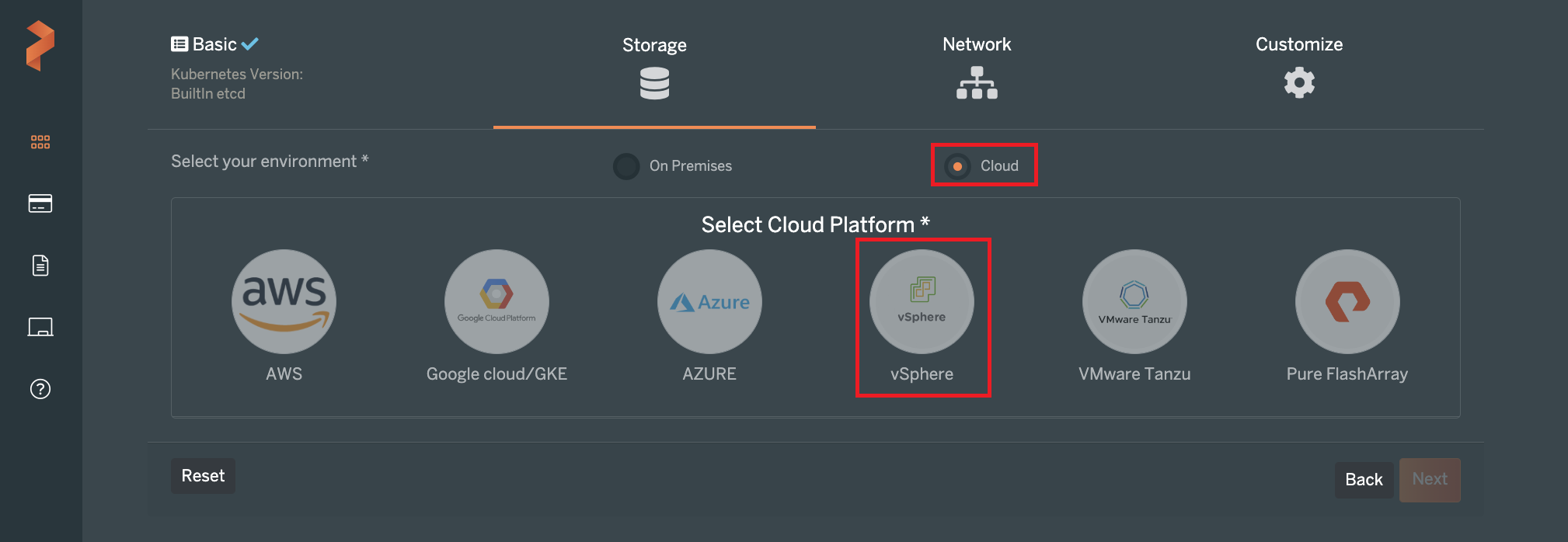
Task: Click the vSphere caption below the logo
Action: [922, 374]
